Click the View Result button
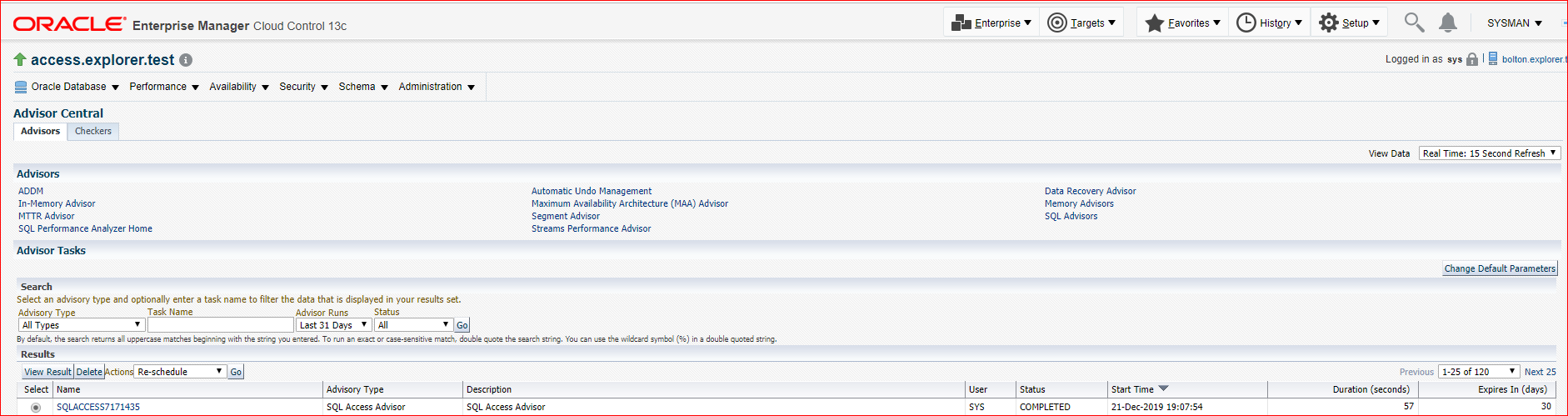The image size is (1568, 416). point(48,372)
